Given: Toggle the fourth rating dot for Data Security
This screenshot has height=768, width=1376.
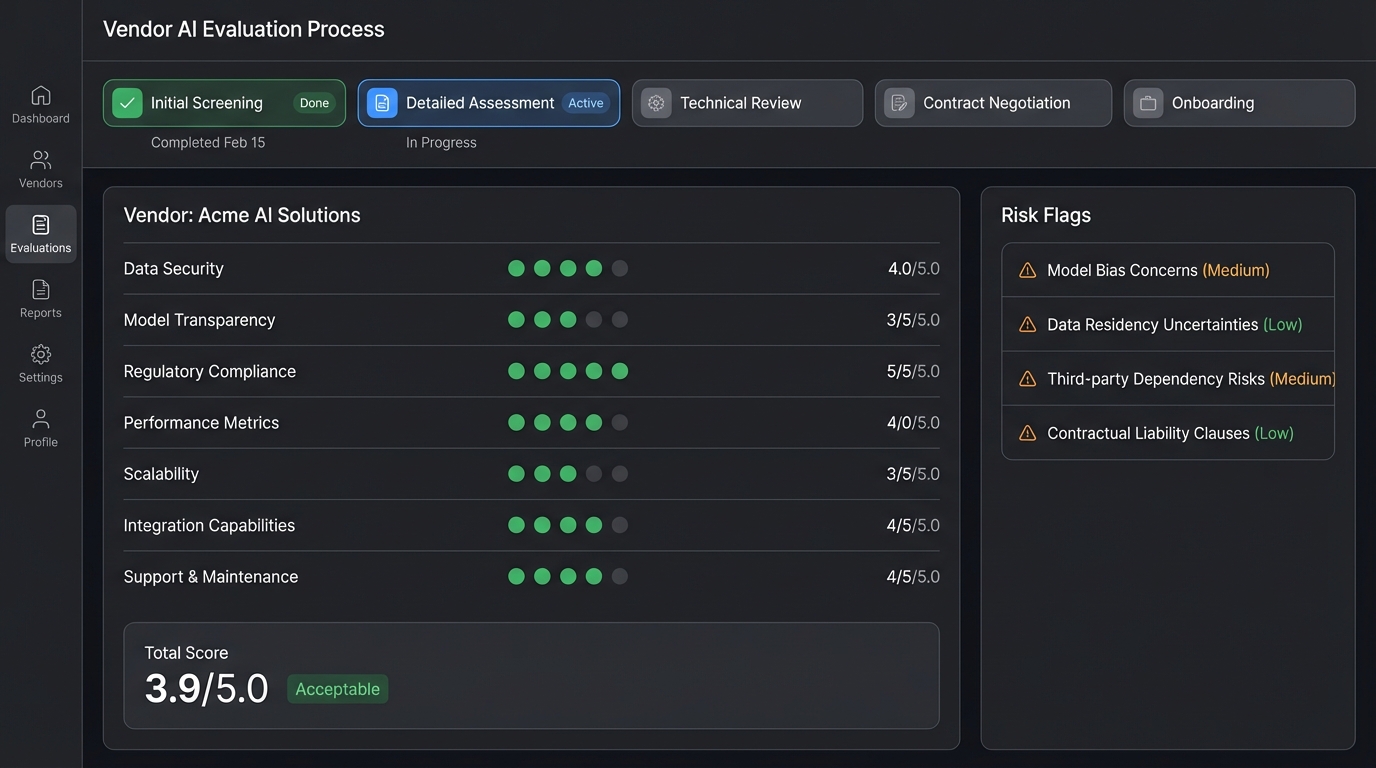Looking at the screenshot, I should 594,268.
